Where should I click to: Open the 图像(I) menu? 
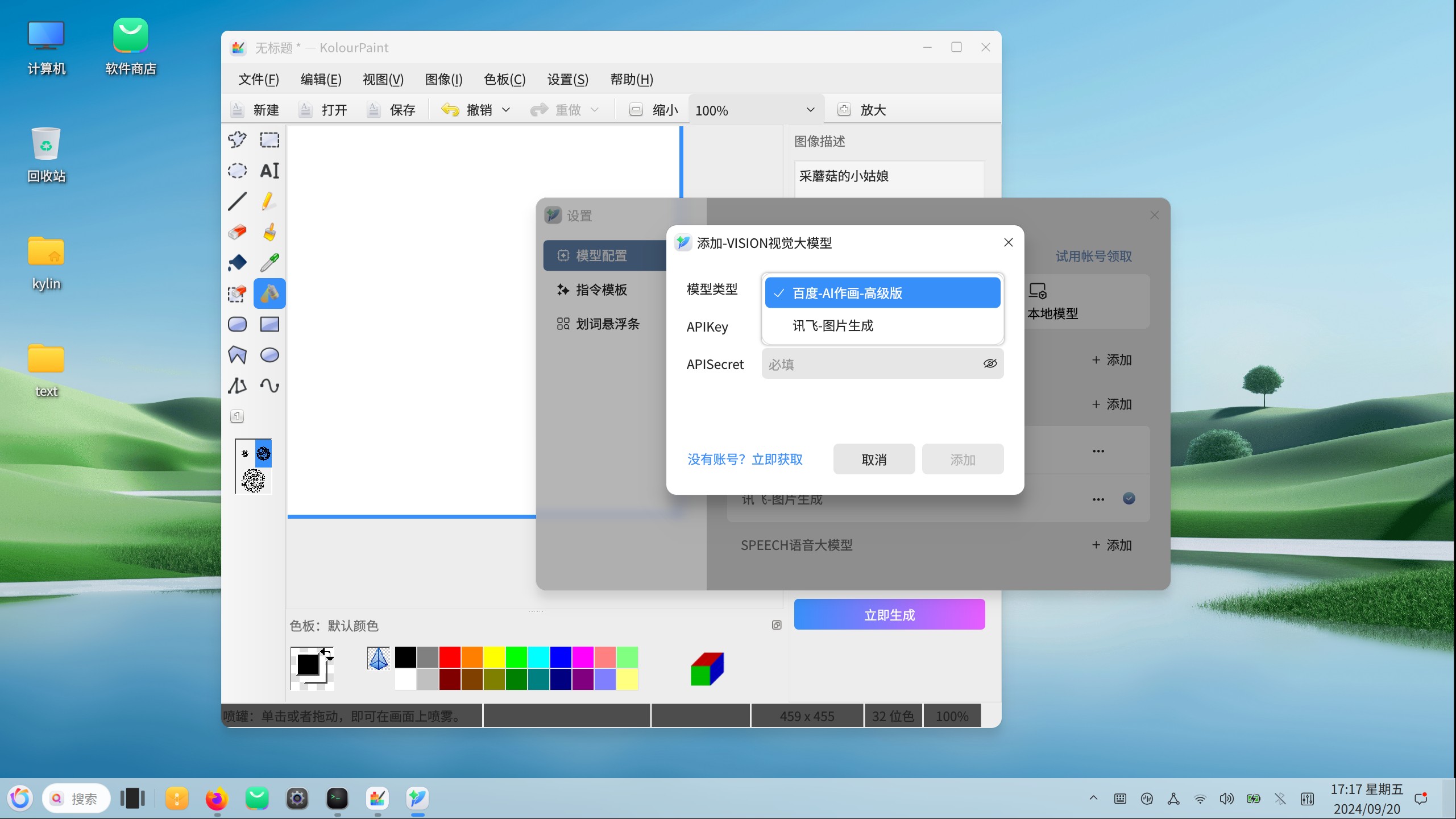(x=444, y=79)
